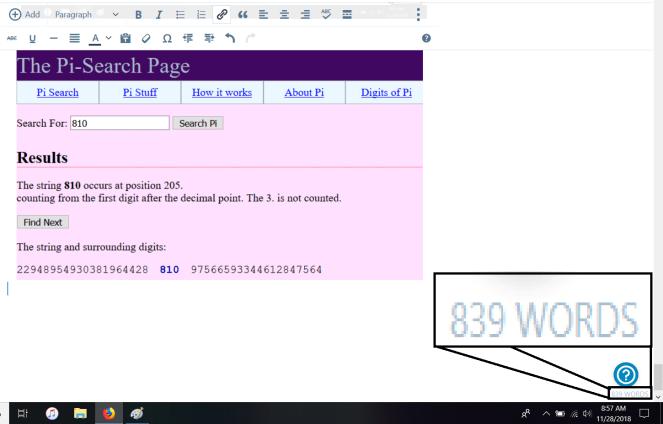Align text right

point(305,15)
